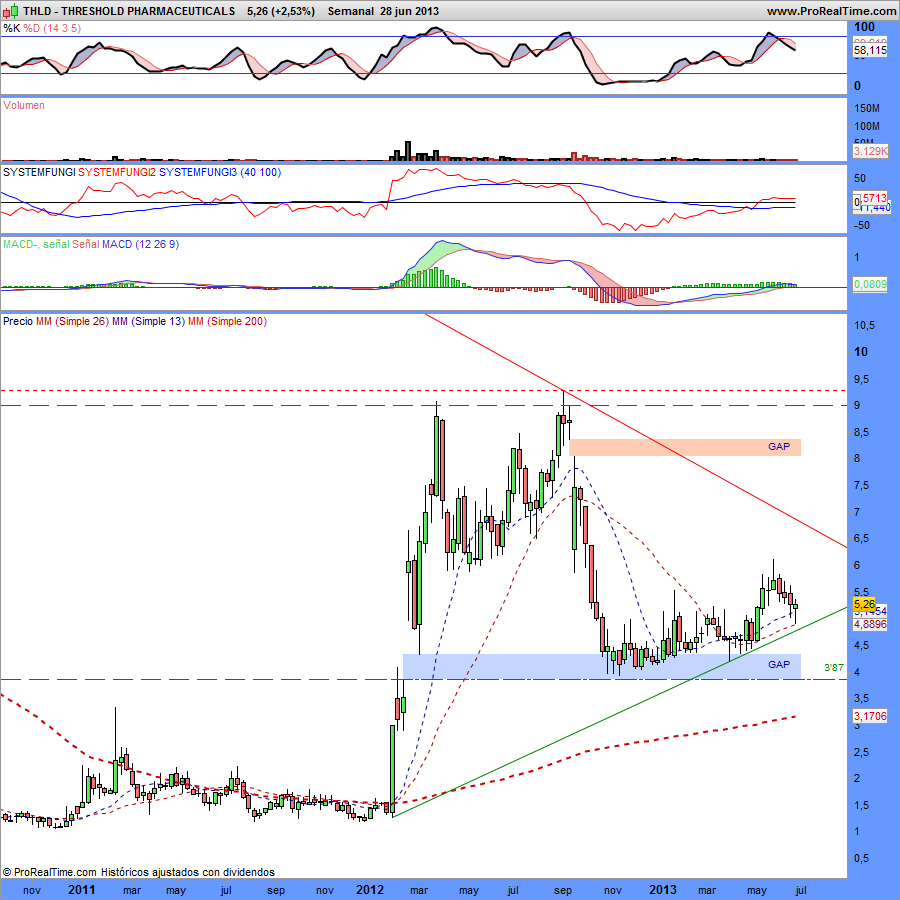
Task: Click the candlestick icon beside the THLD title
Action: pyautogui.click(x=11, y=10)
